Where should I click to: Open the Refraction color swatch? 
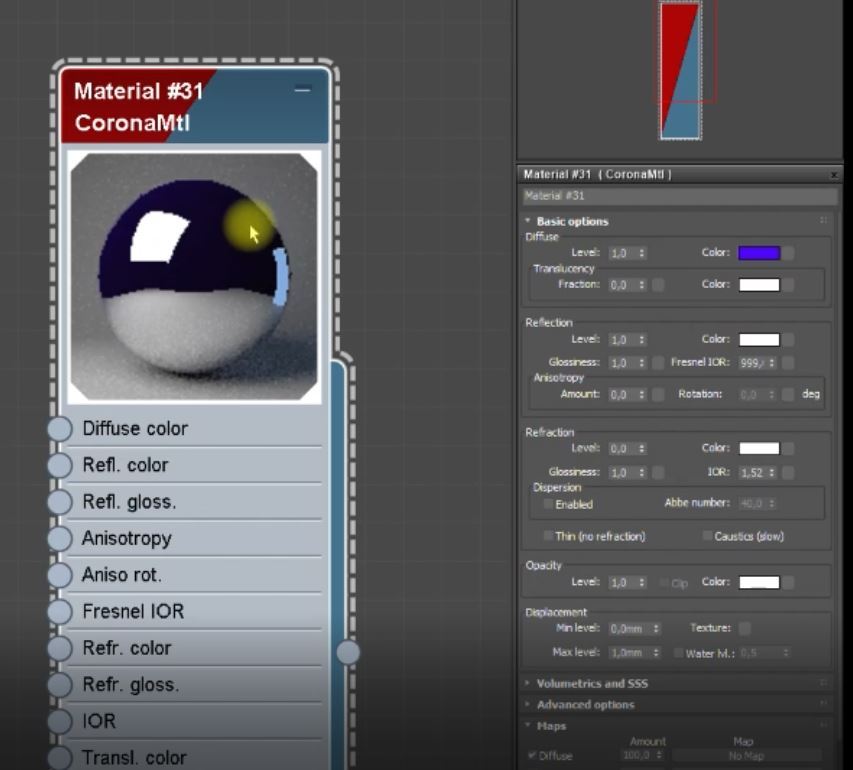tap(758, 449)
